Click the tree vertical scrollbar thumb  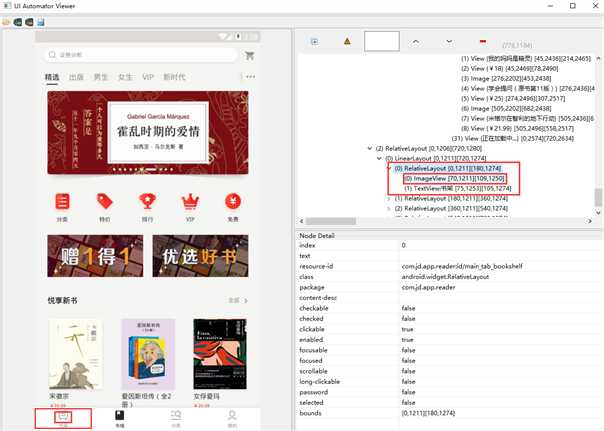(x=598, y=197)
